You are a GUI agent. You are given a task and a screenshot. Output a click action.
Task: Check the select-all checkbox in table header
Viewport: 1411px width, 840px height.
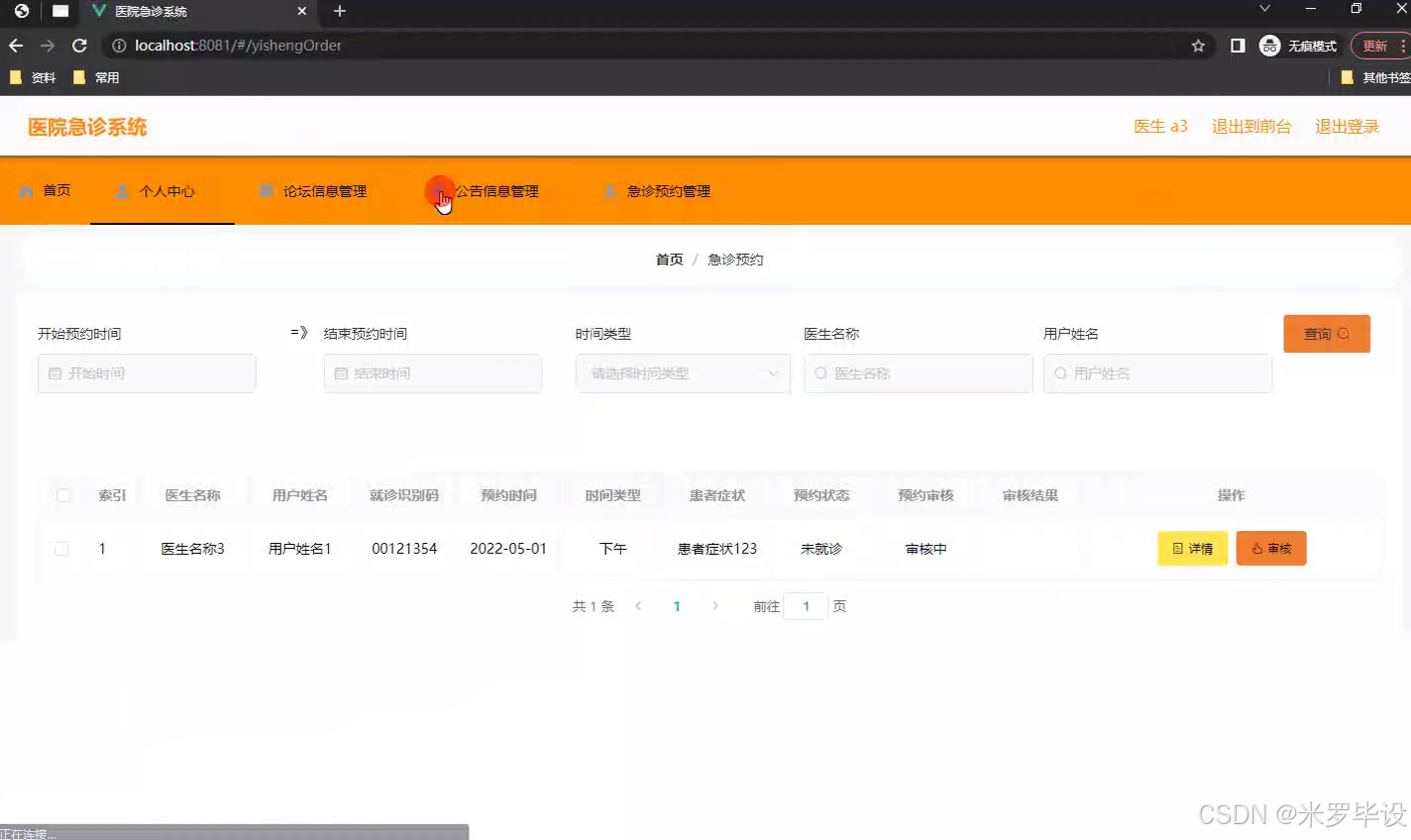pos(61,494)
